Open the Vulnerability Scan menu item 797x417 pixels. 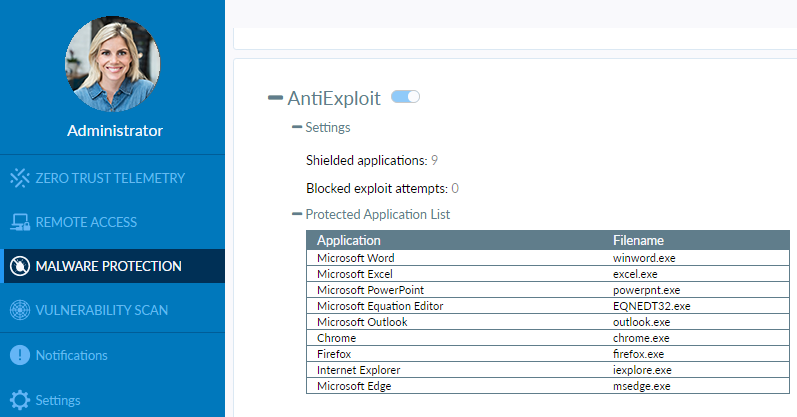click(101, 310)
